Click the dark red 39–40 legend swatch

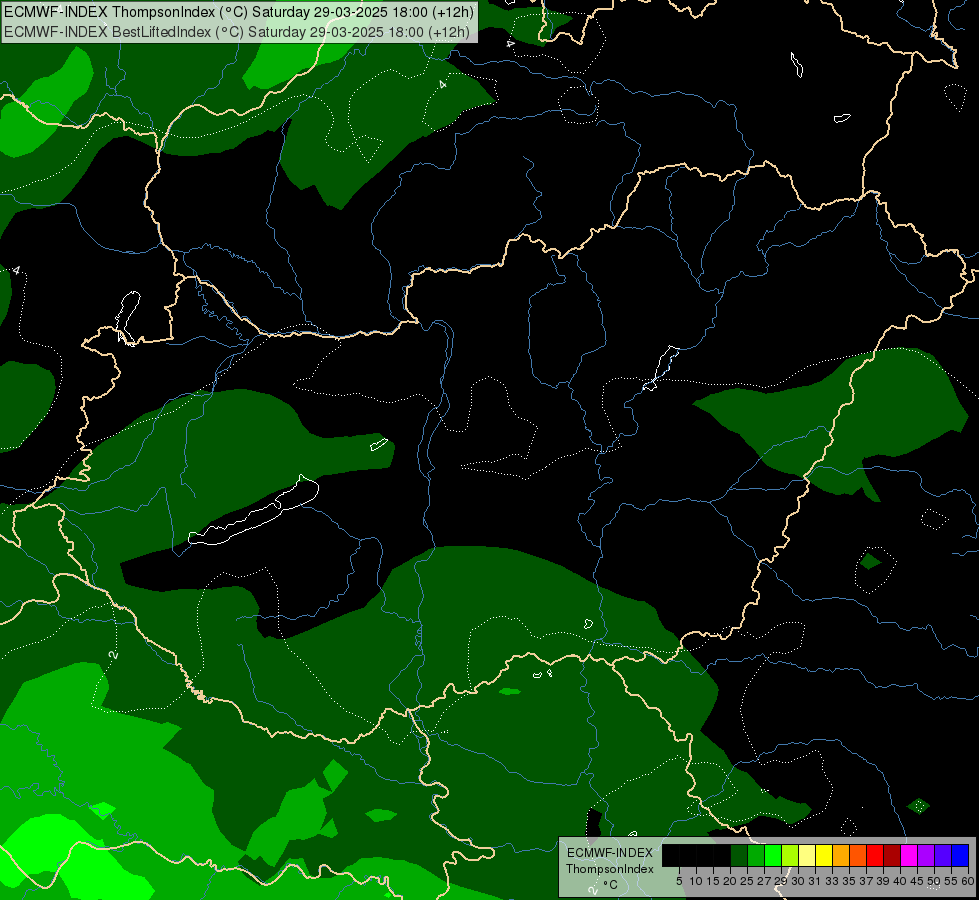point(892,855)
